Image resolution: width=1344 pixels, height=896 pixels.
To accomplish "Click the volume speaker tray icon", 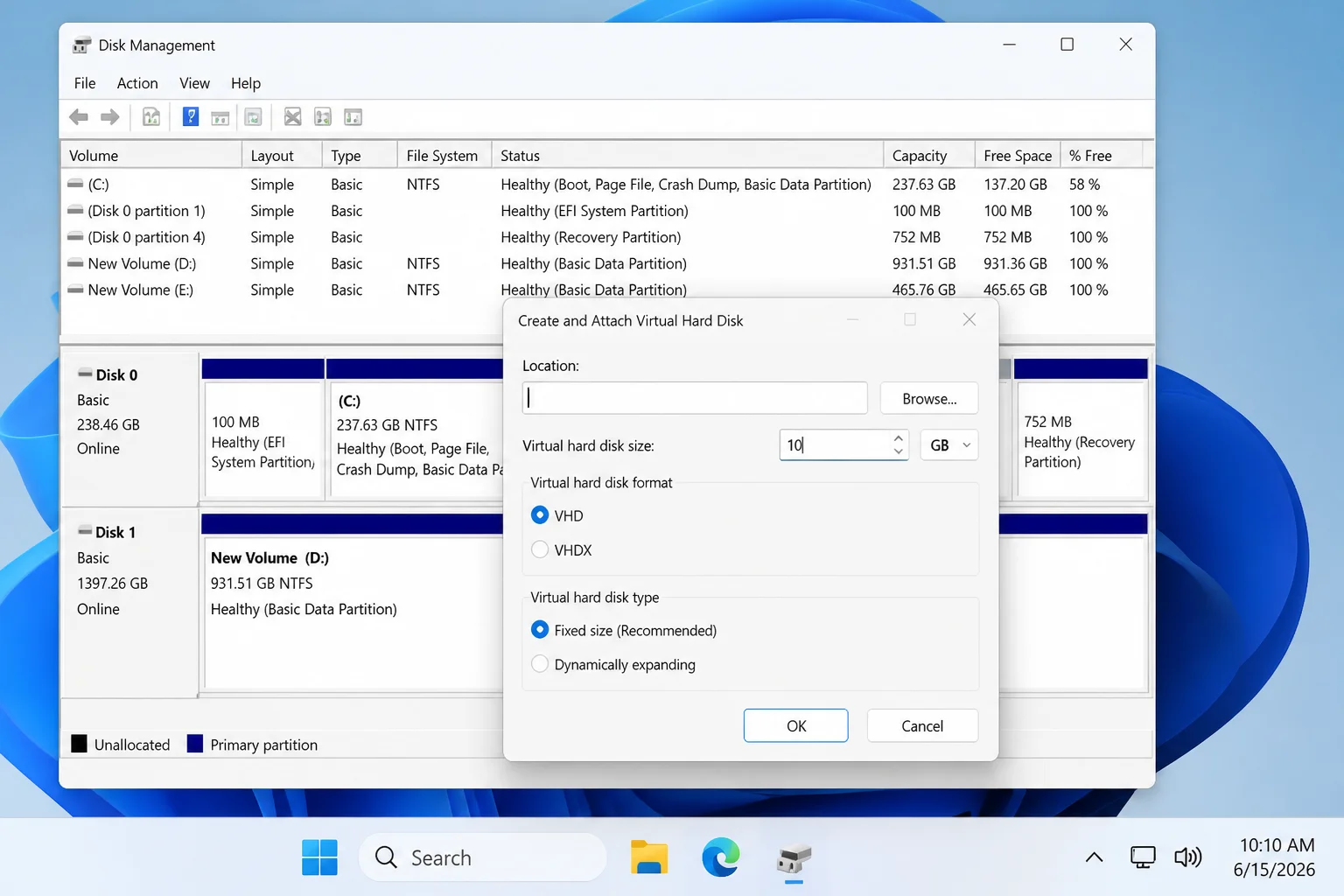I will coord(1187,857).
